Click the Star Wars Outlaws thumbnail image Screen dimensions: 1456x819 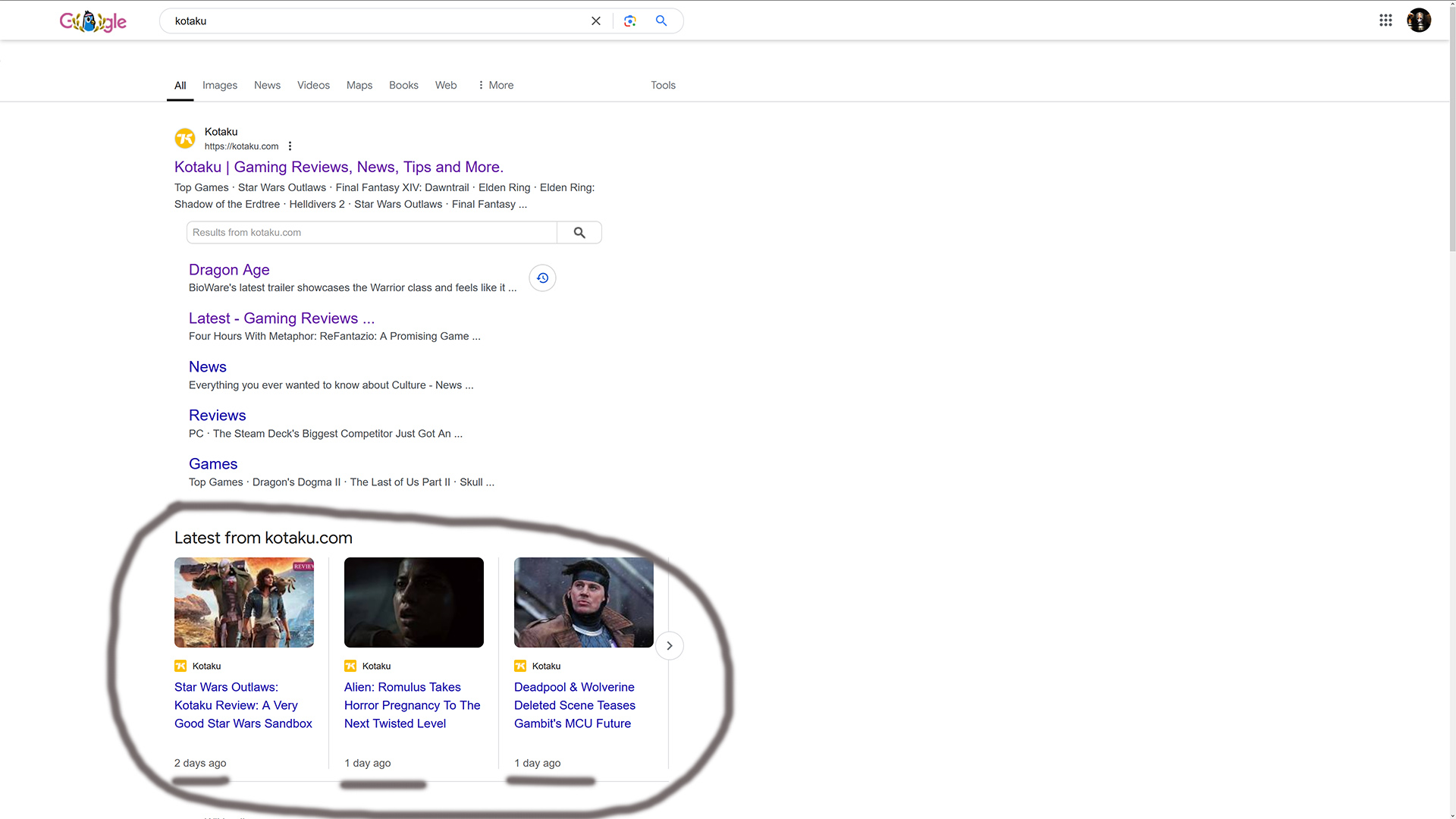pos(244,602)
